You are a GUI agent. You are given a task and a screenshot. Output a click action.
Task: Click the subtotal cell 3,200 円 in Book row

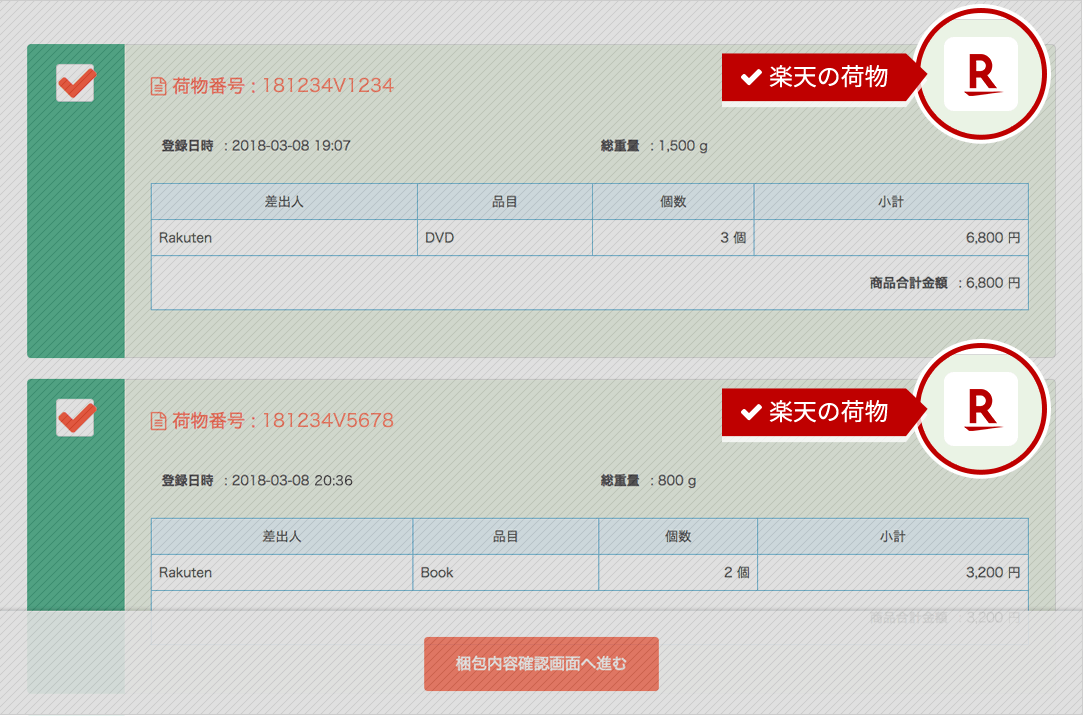pyautogui.click(x=893, y=572)
